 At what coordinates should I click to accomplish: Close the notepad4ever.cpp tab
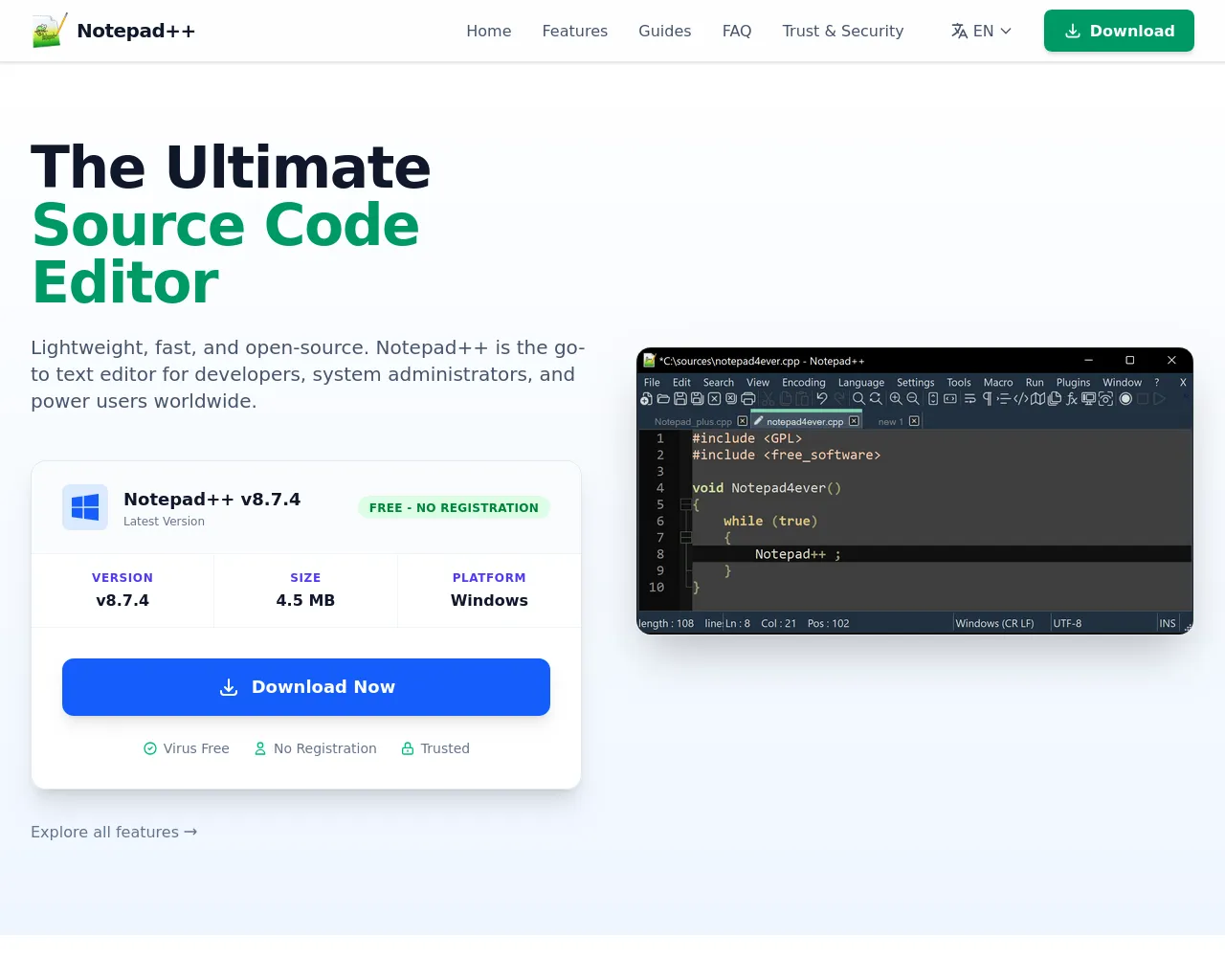coord(855,421)
